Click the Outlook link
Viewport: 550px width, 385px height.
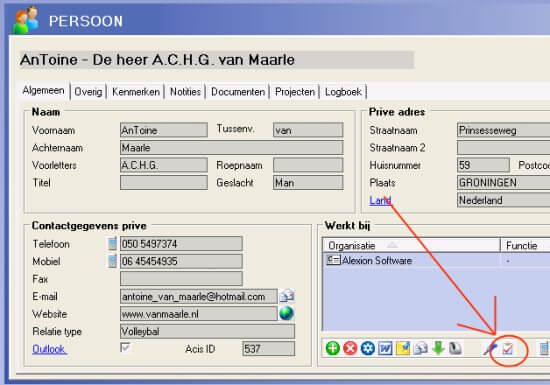coord(49,349)
